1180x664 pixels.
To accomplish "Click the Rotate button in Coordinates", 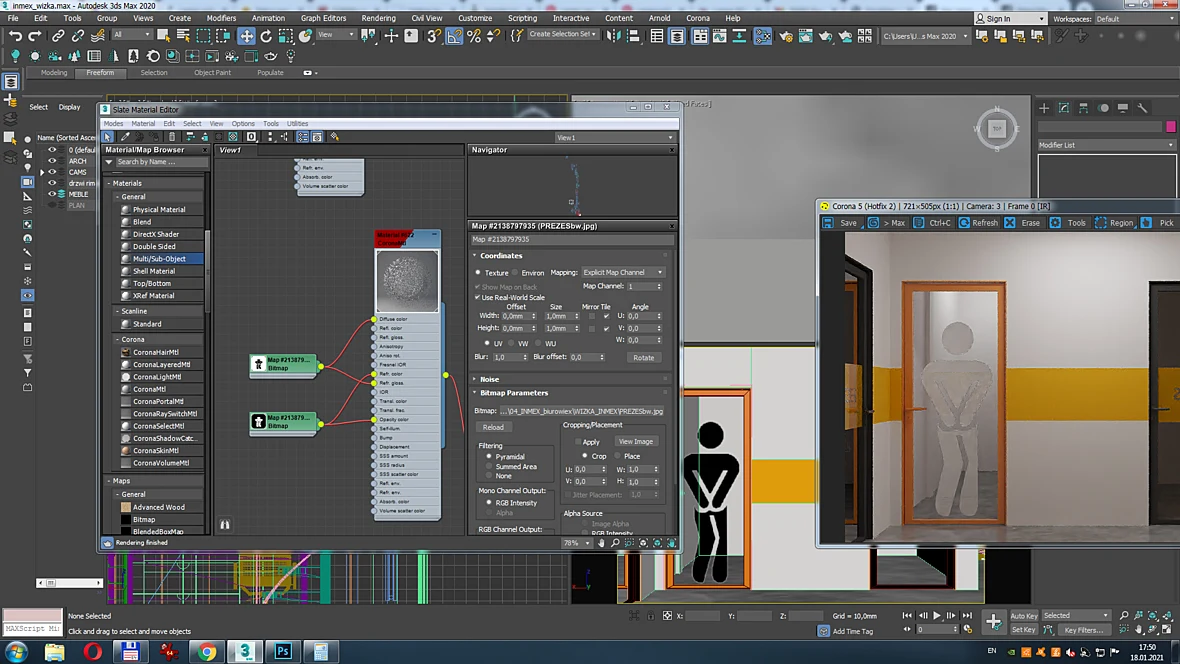I will pos(643,358).
